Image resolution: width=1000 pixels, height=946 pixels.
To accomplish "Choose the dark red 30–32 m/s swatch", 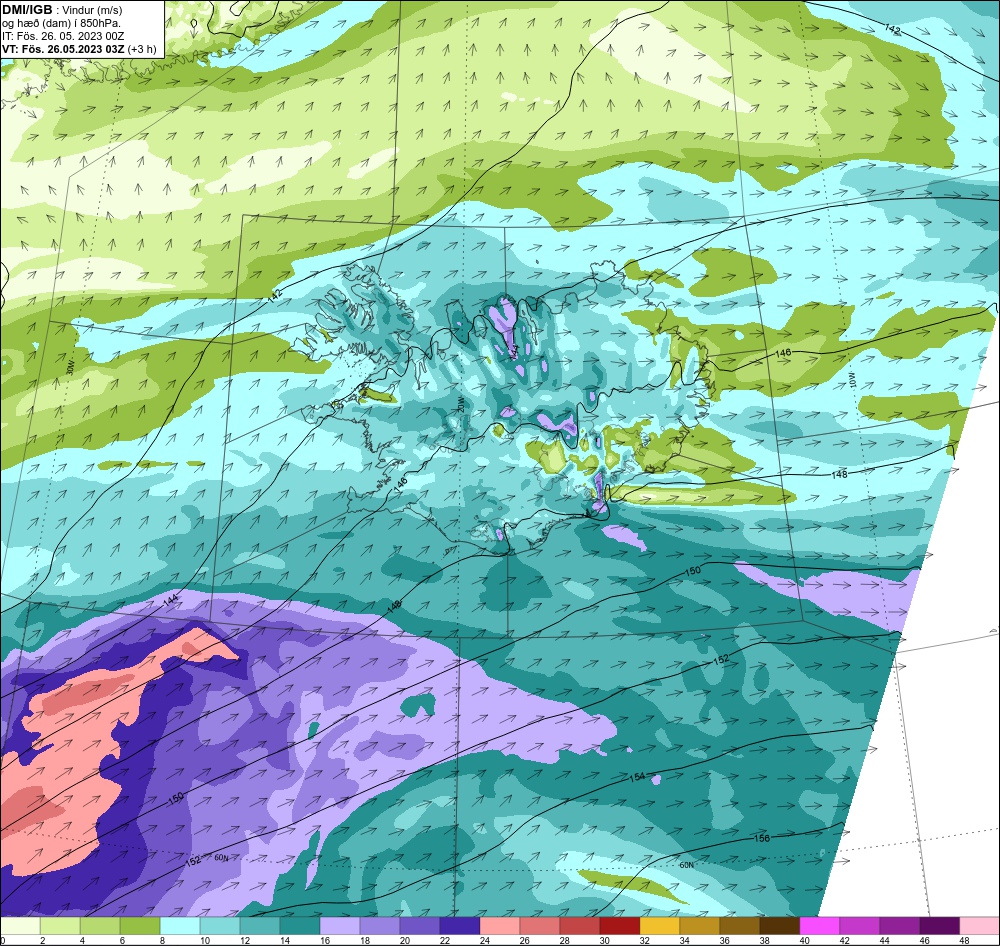I will (620, 926).
